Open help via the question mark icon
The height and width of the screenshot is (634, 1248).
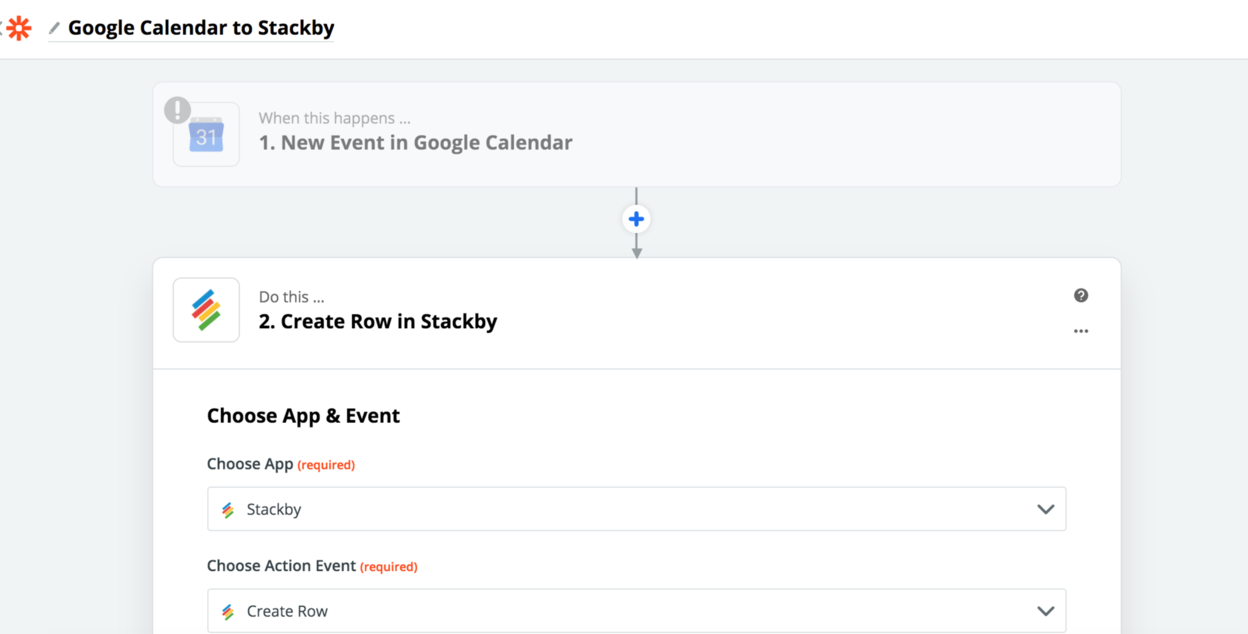[1081, 295]
